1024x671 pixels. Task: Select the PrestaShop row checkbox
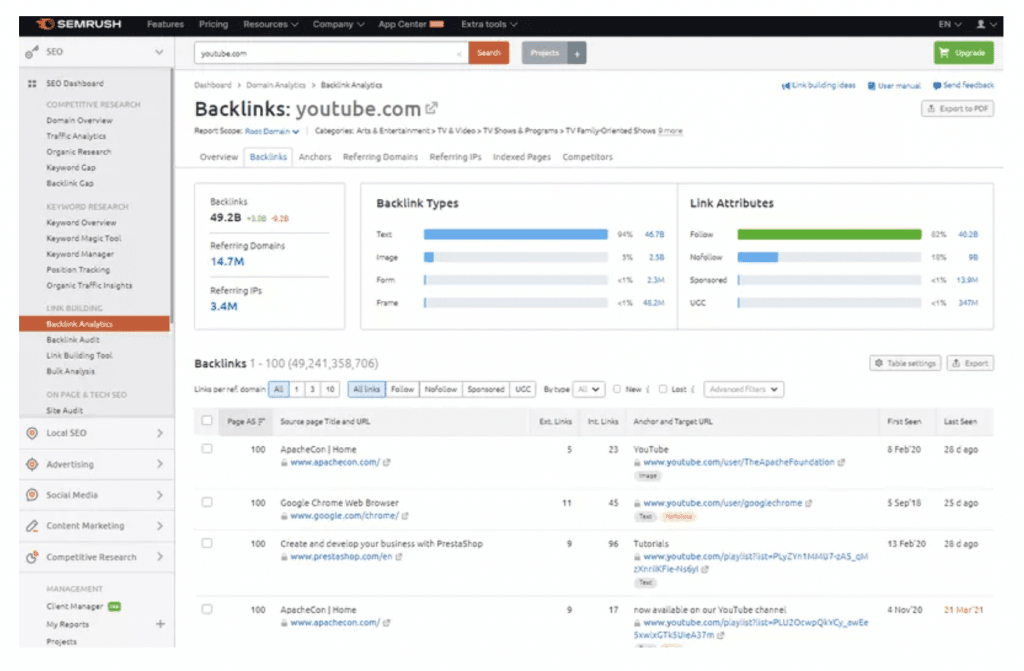click(x=207, y=543)
